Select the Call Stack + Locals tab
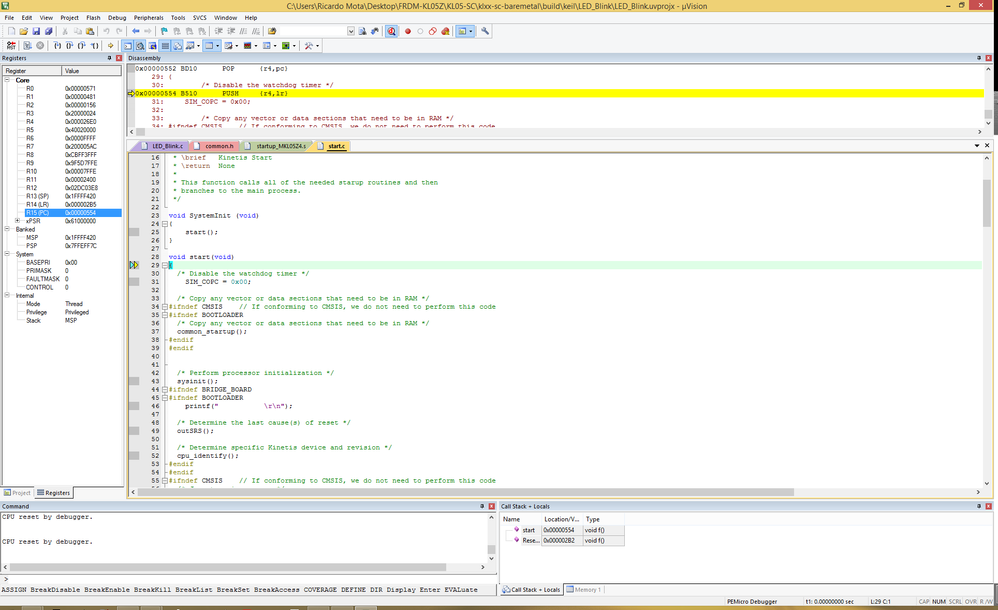The height and width of the screenshot is (610, 998). [531, 590]
